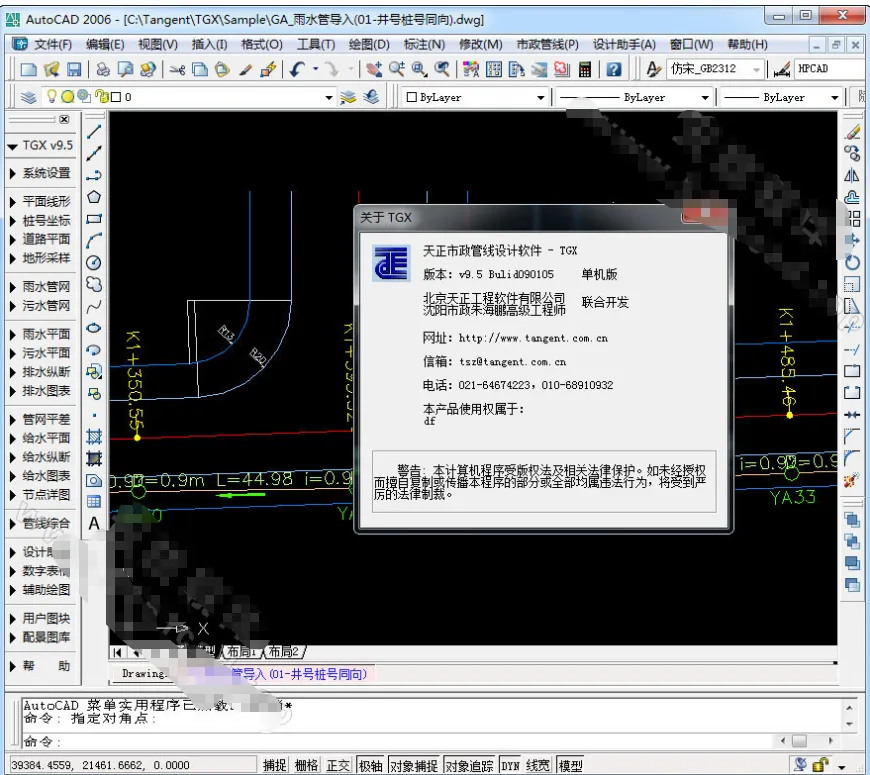Toggle 极轴 polar tracking
870x775 pixels.
click(x=370, y=766)
